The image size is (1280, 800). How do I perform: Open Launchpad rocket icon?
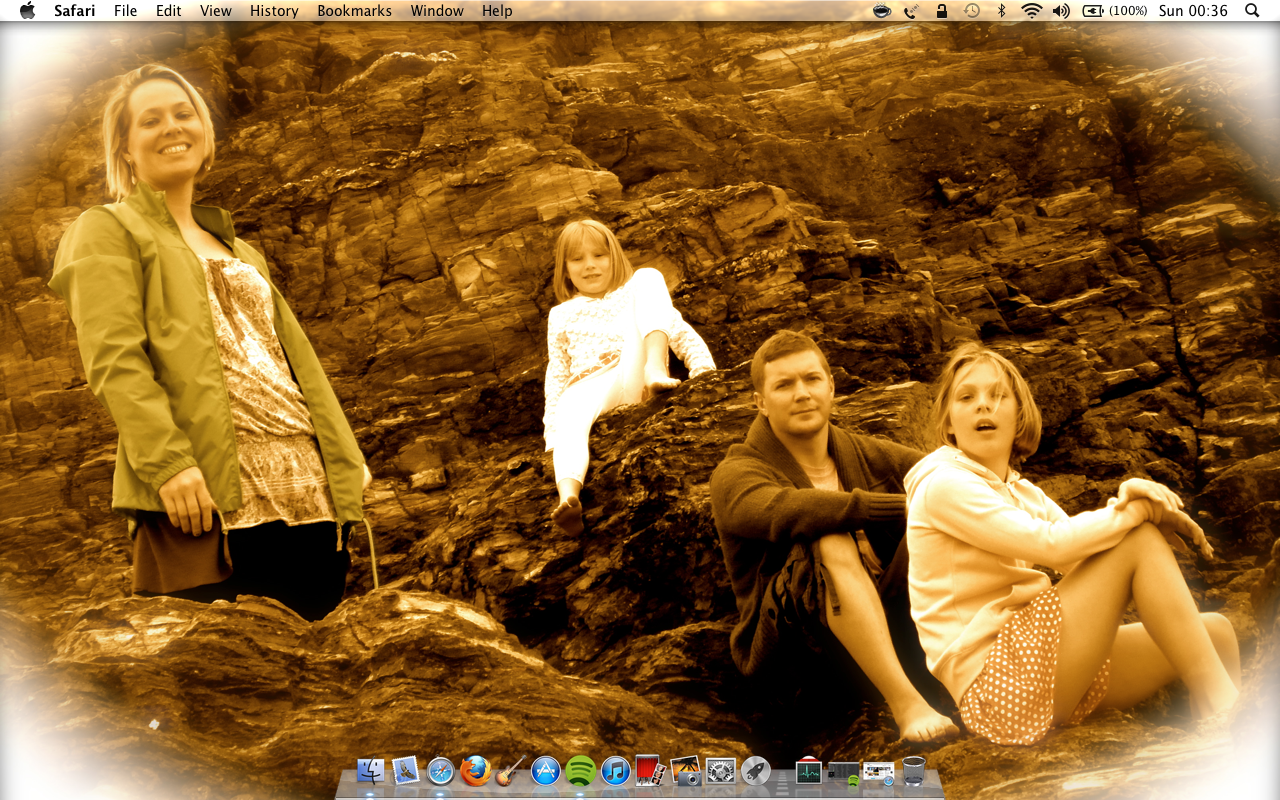pyautogui.click(x=755, y=771)
